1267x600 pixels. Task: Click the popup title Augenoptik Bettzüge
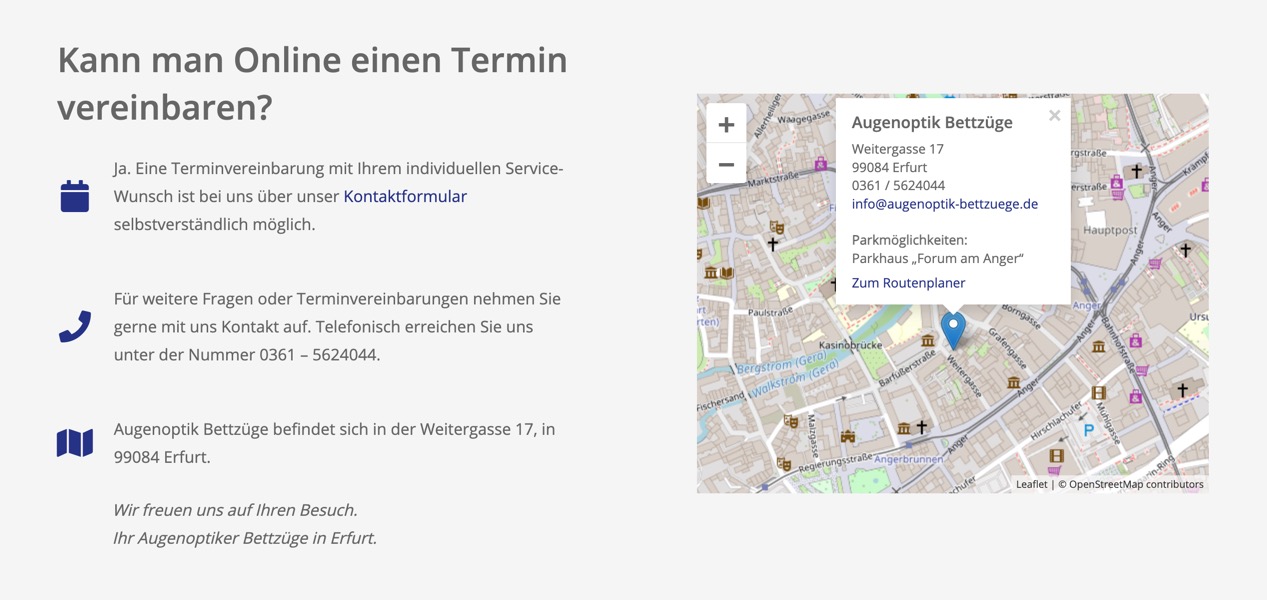tap(932, 122)
